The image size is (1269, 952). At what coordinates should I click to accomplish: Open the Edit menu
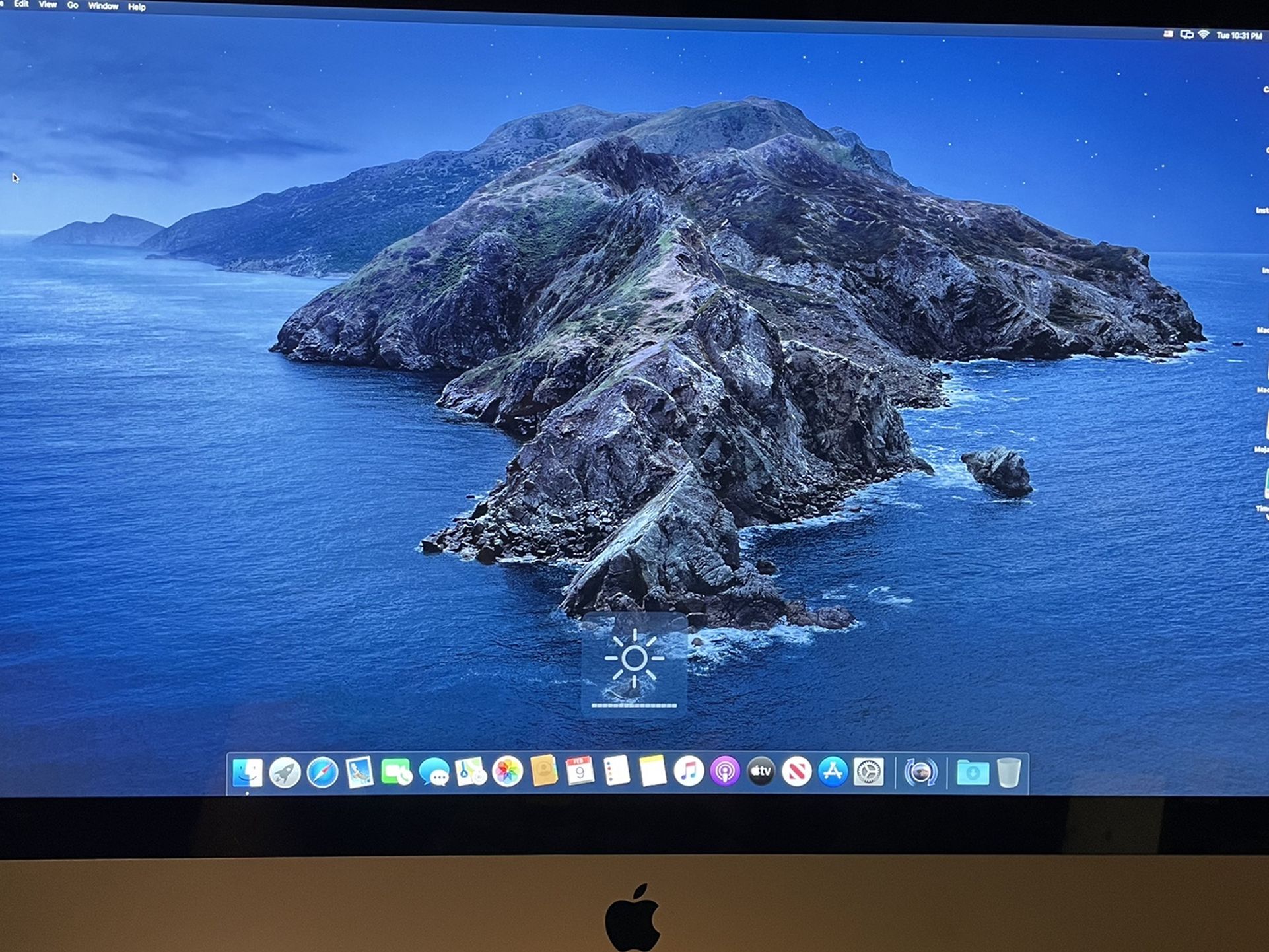[x=21, y=4]
